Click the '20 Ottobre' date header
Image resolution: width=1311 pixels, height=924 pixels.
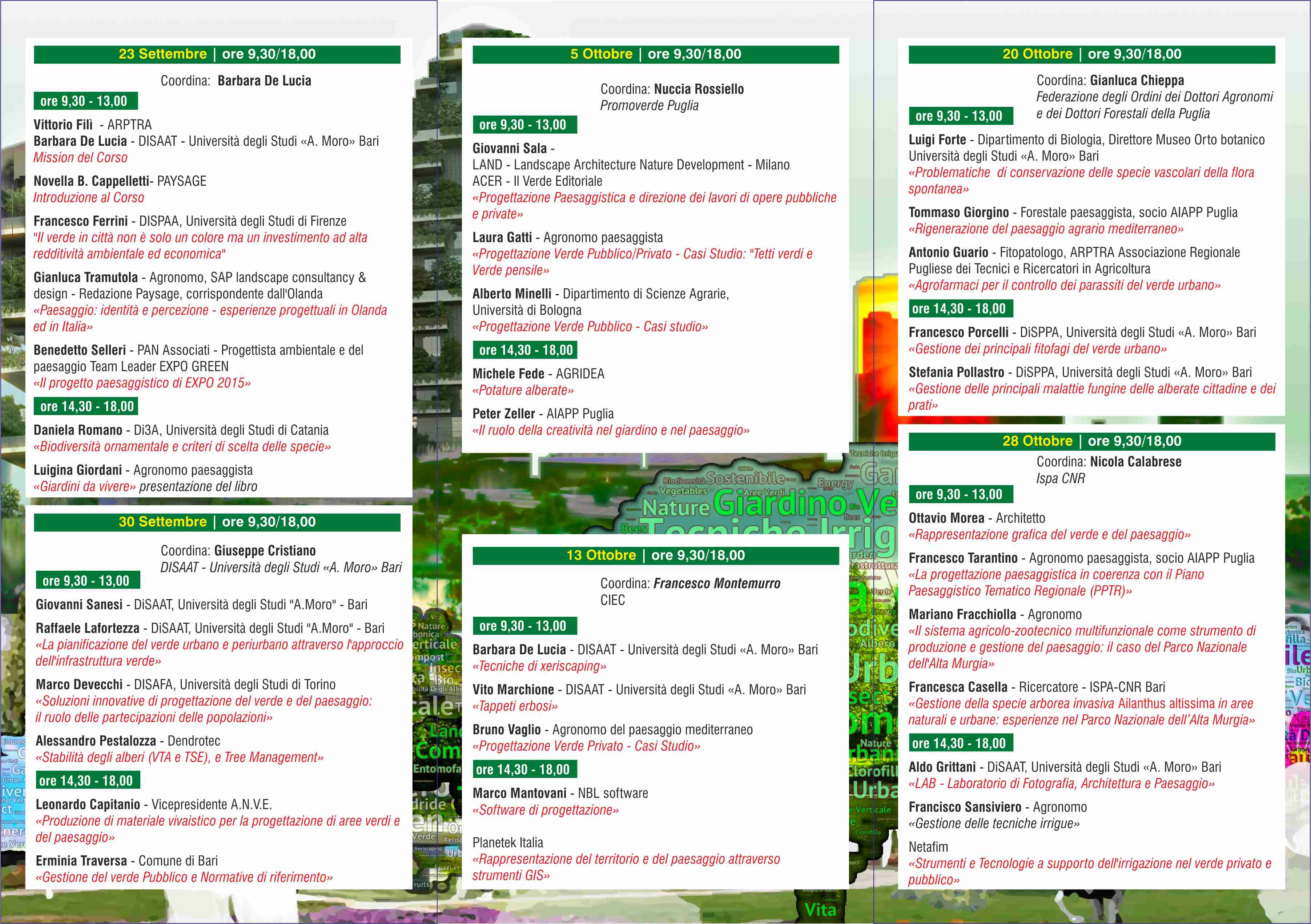(1092, 54)
